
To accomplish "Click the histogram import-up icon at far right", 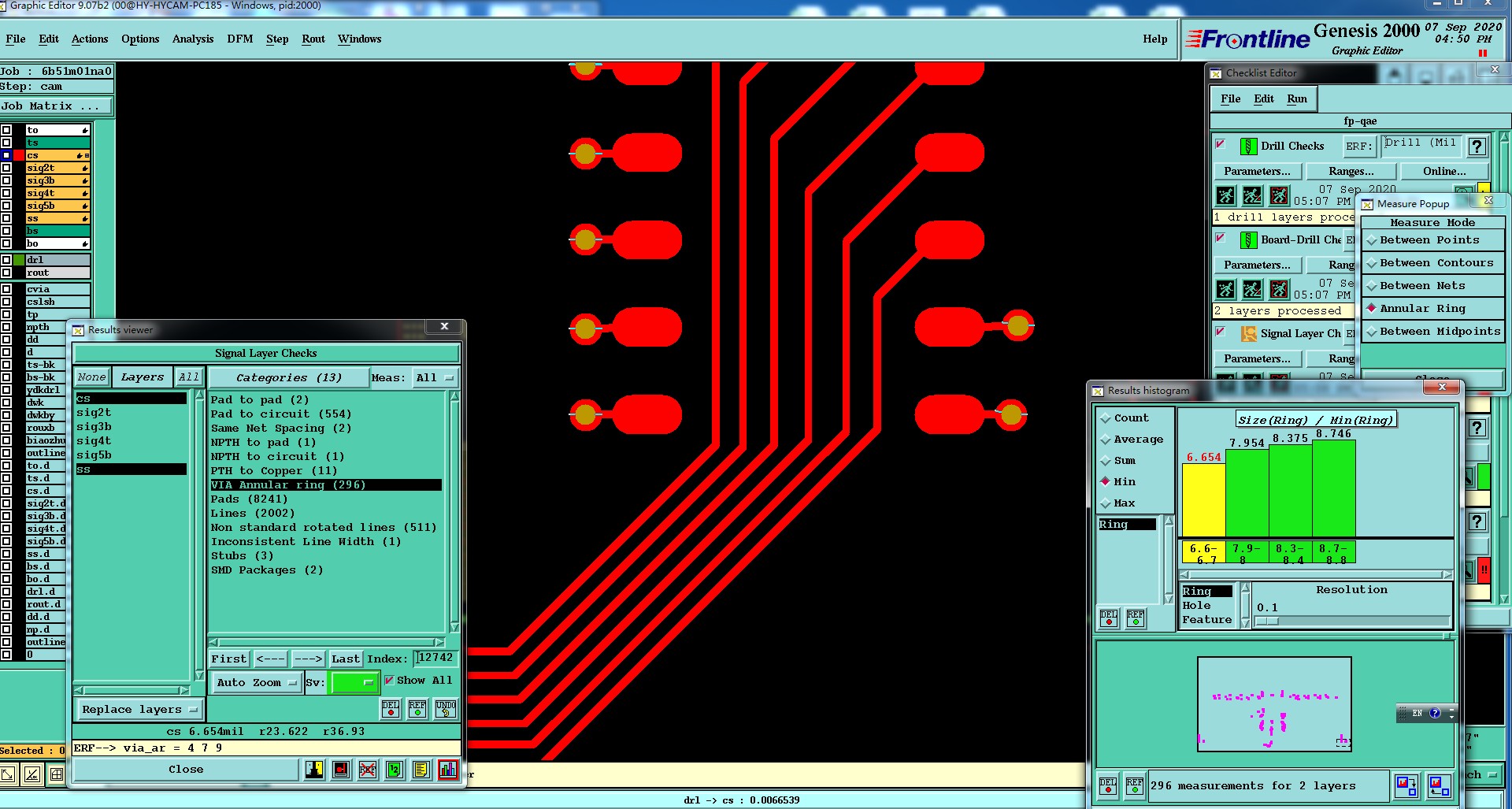I will 1440,785.
